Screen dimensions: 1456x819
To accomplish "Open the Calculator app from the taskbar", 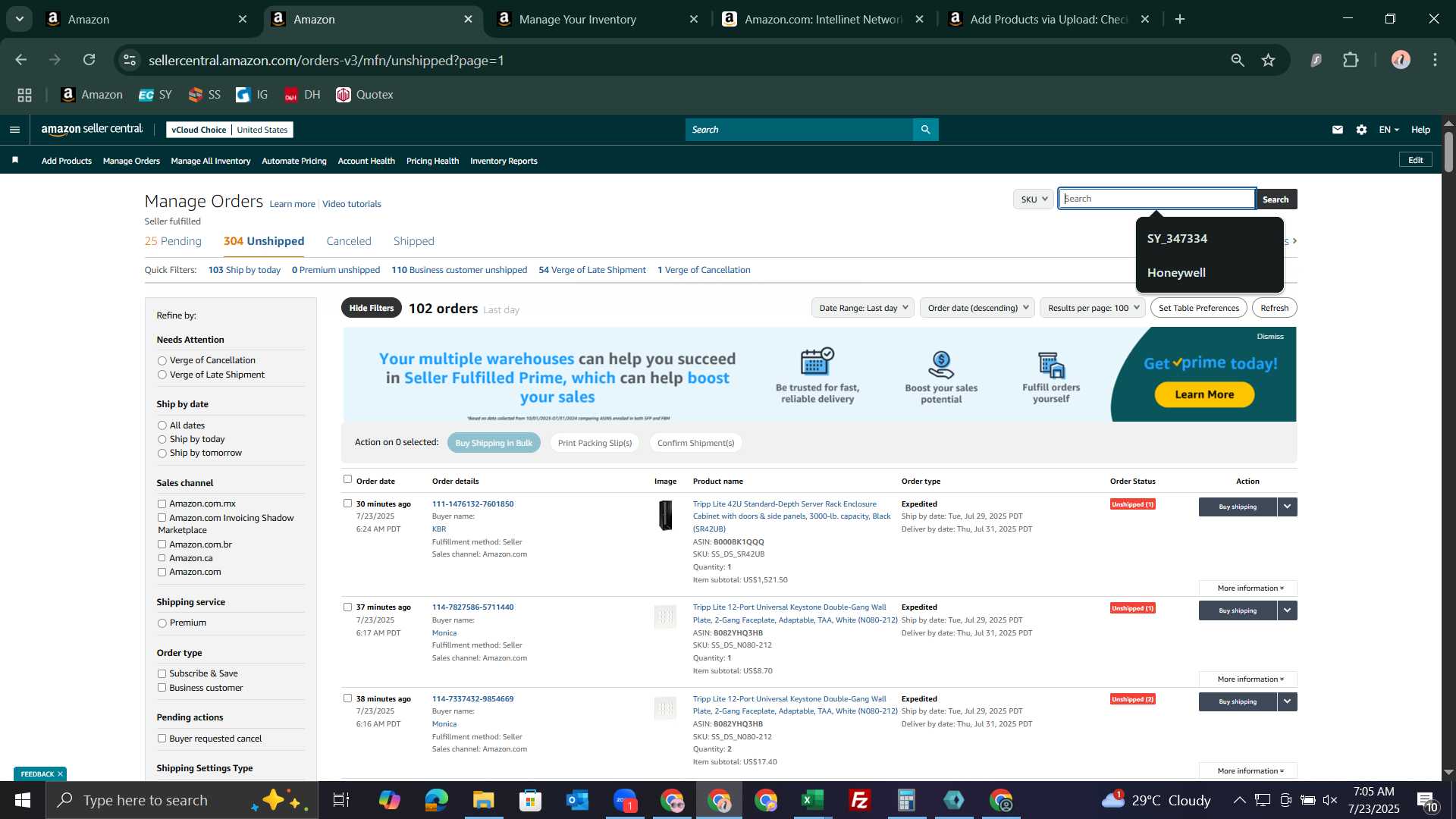I will coord(907,800).
